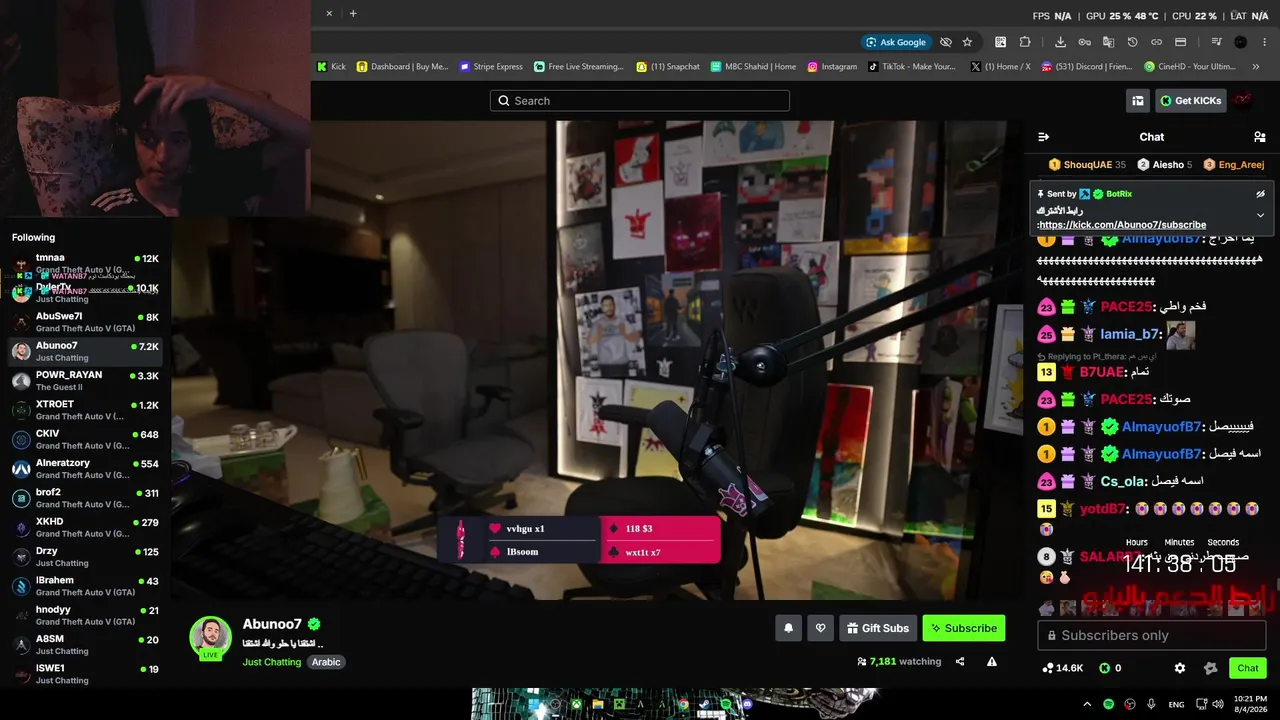Open Drzy channel in sidebar
The image size is (1280, 720).
(85, 556)
